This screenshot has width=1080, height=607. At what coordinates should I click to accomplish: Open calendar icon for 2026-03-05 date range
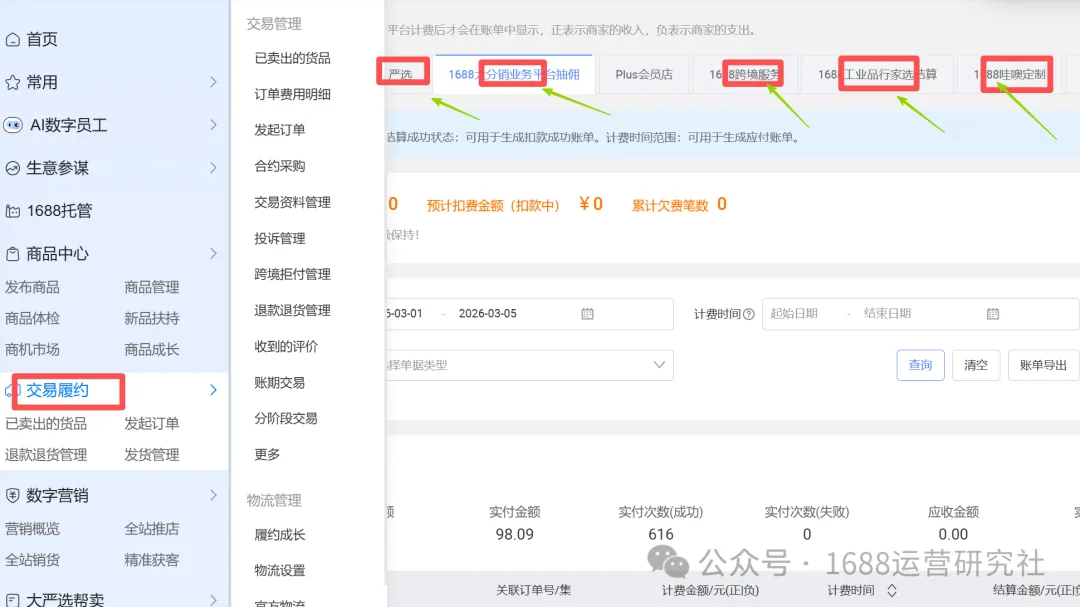[x=587, y=313]
